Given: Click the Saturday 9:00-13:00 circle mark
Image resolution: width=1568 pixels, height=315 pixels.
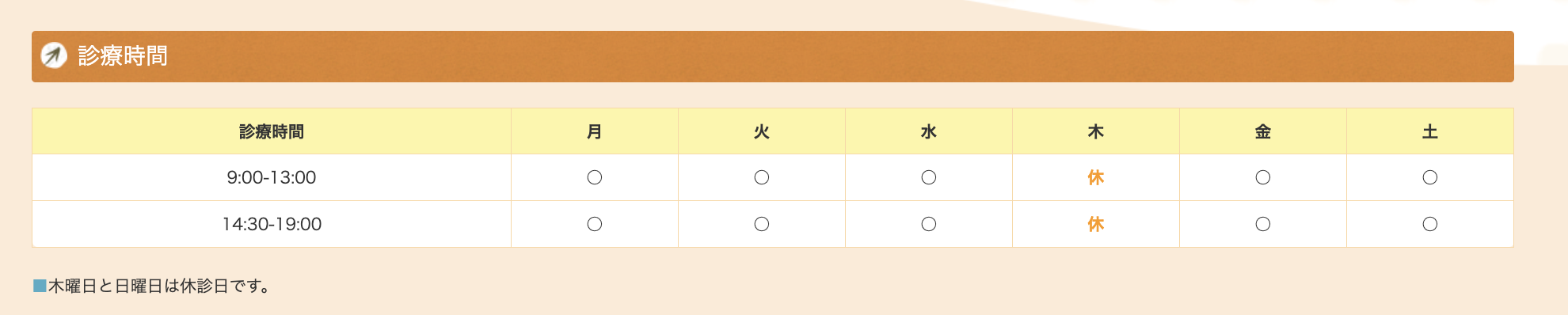Looking at the screenshot, I should coord(1430,177).
